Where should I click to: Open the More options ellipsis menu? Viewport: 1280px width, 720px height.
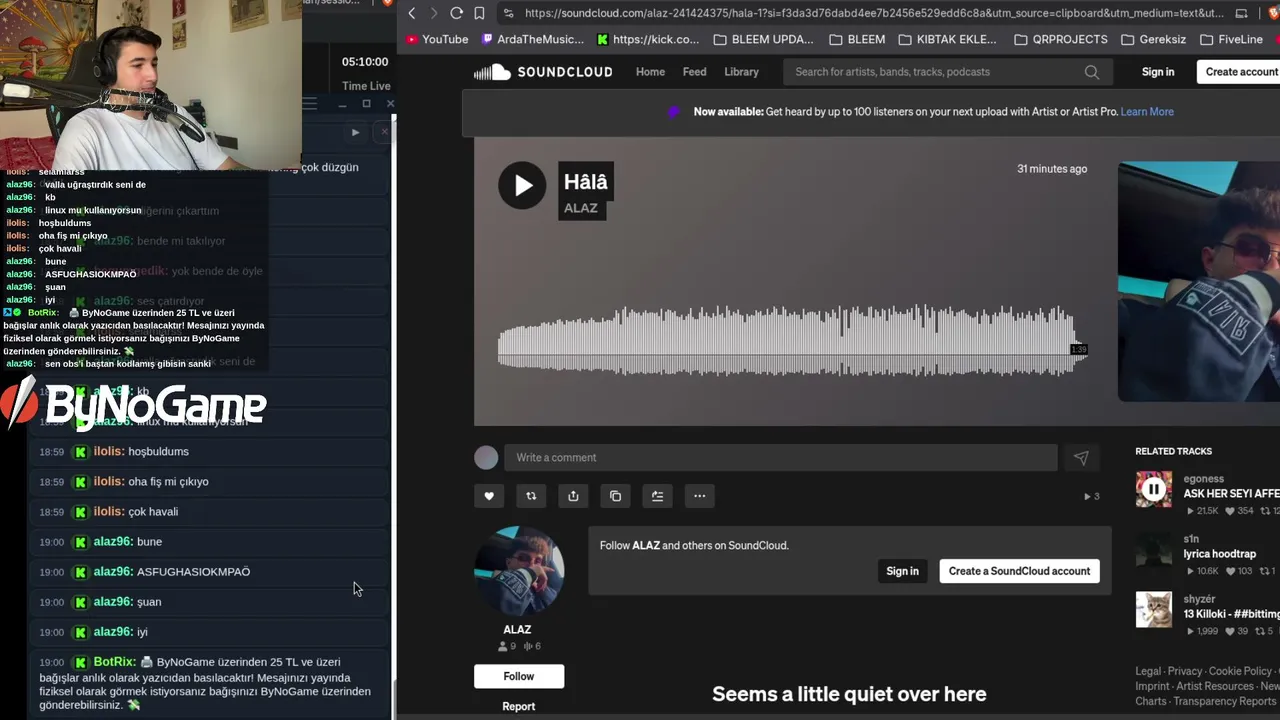coord(699,496)
